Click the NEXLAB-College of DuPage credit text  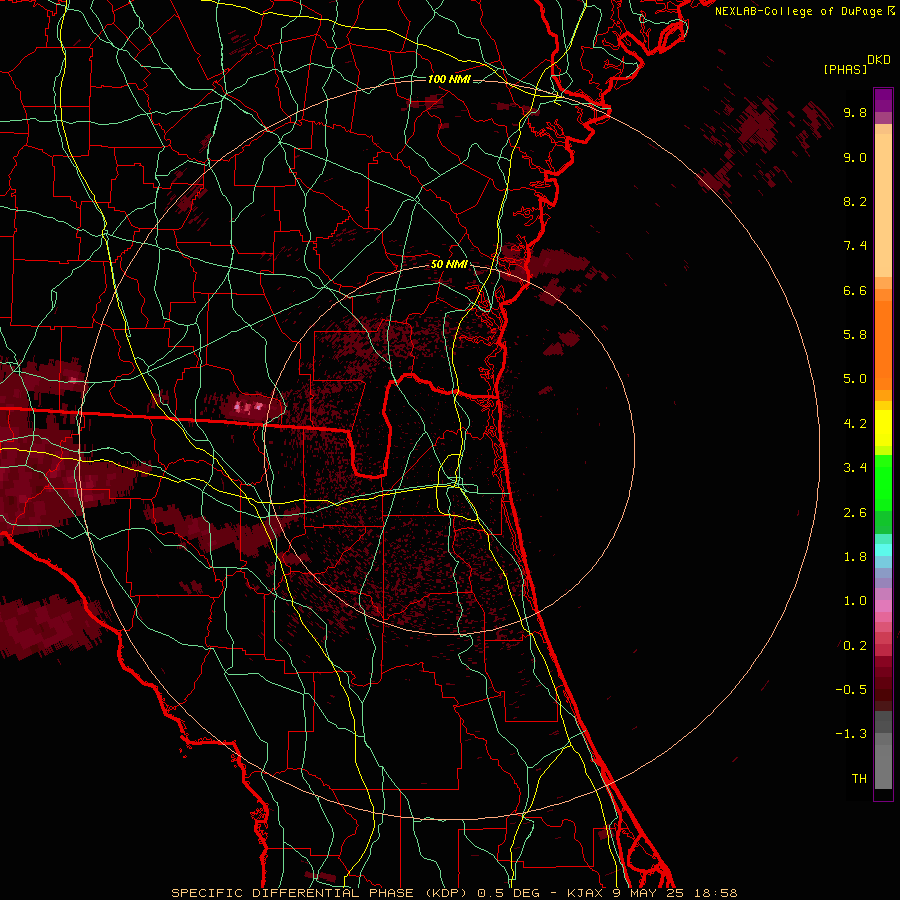click(798, 11)
